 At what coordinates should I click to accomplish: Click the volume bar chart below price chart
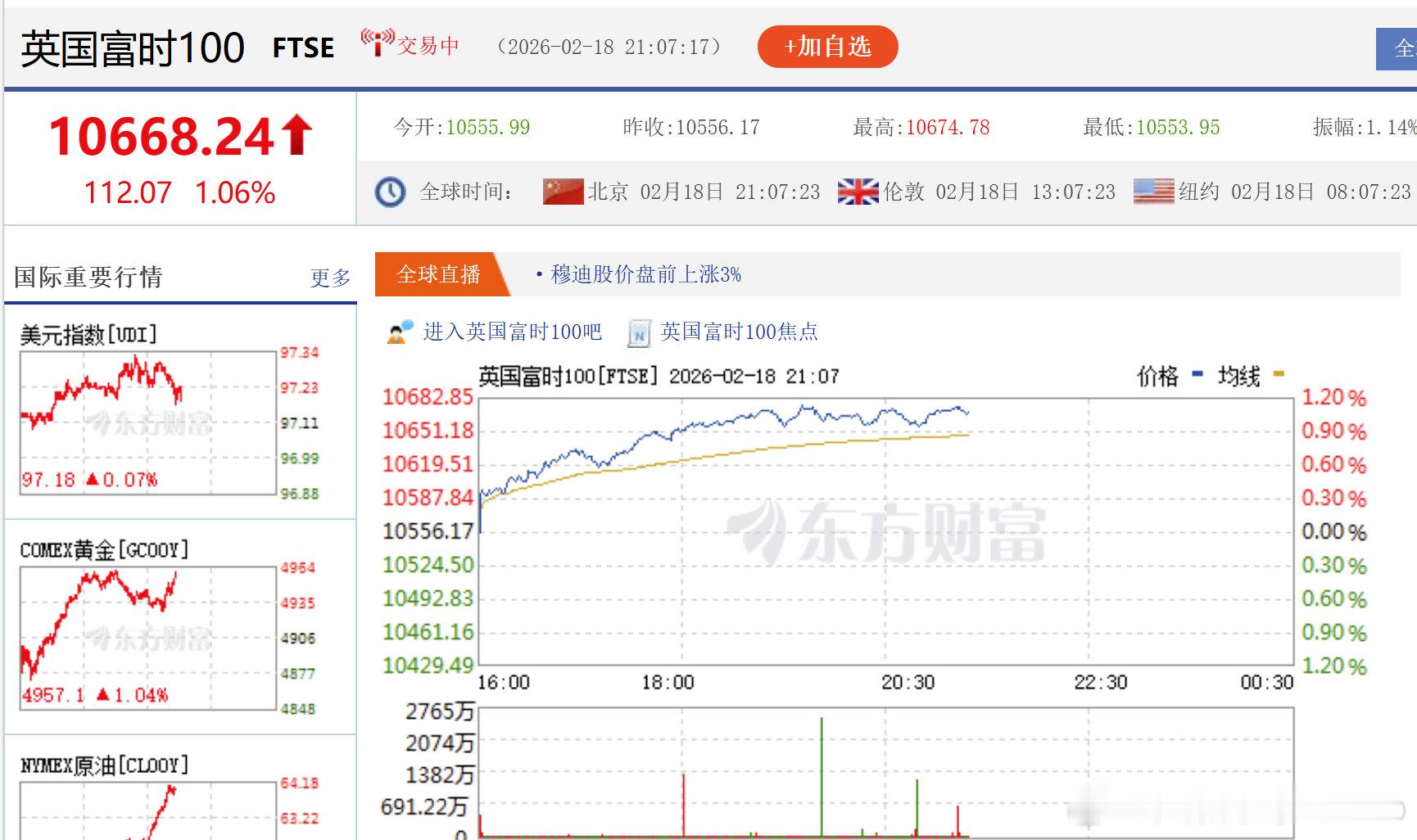[x=886, y=773]
